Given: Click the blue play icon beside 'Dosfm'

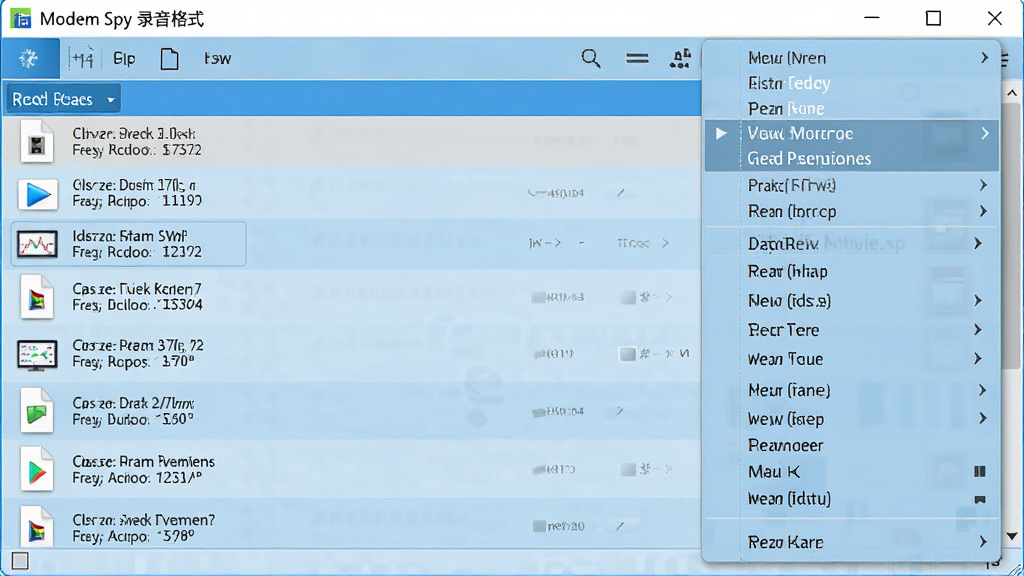Looking at the screenshot, I should tap(37, 194).
